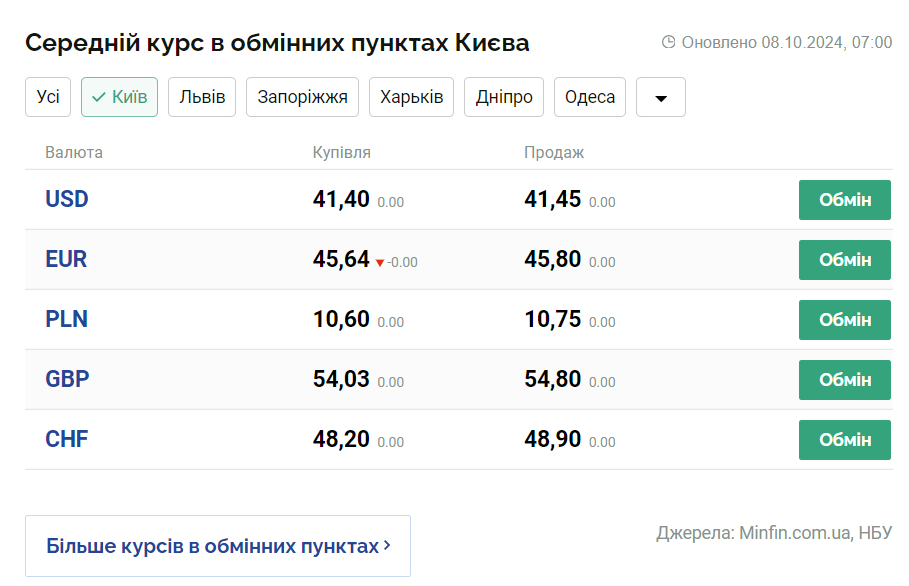Select the Київ city filter
Viewport: 909px width, 586px height.
119,97
